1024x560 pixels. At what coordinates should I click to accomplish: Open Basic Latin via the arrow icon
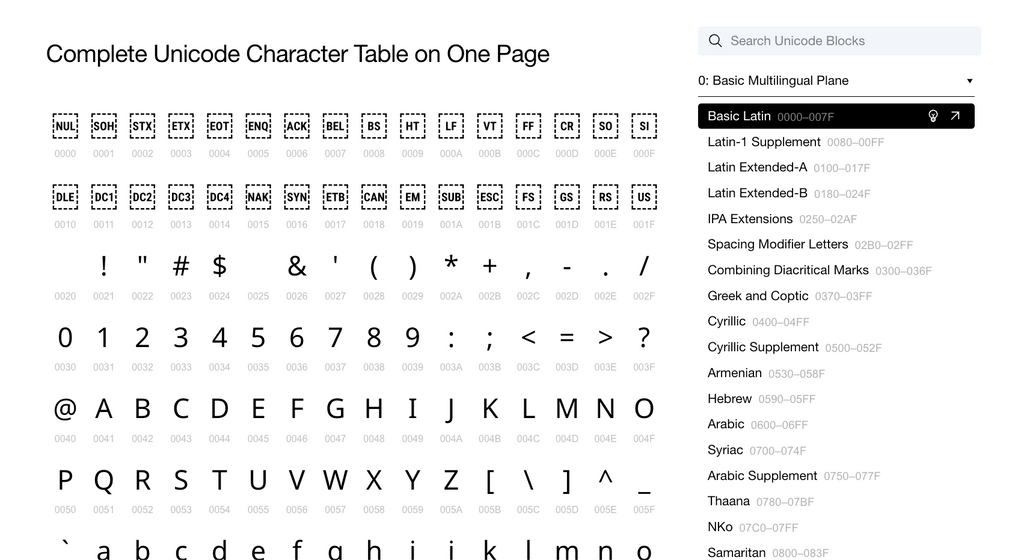(955, 116)
